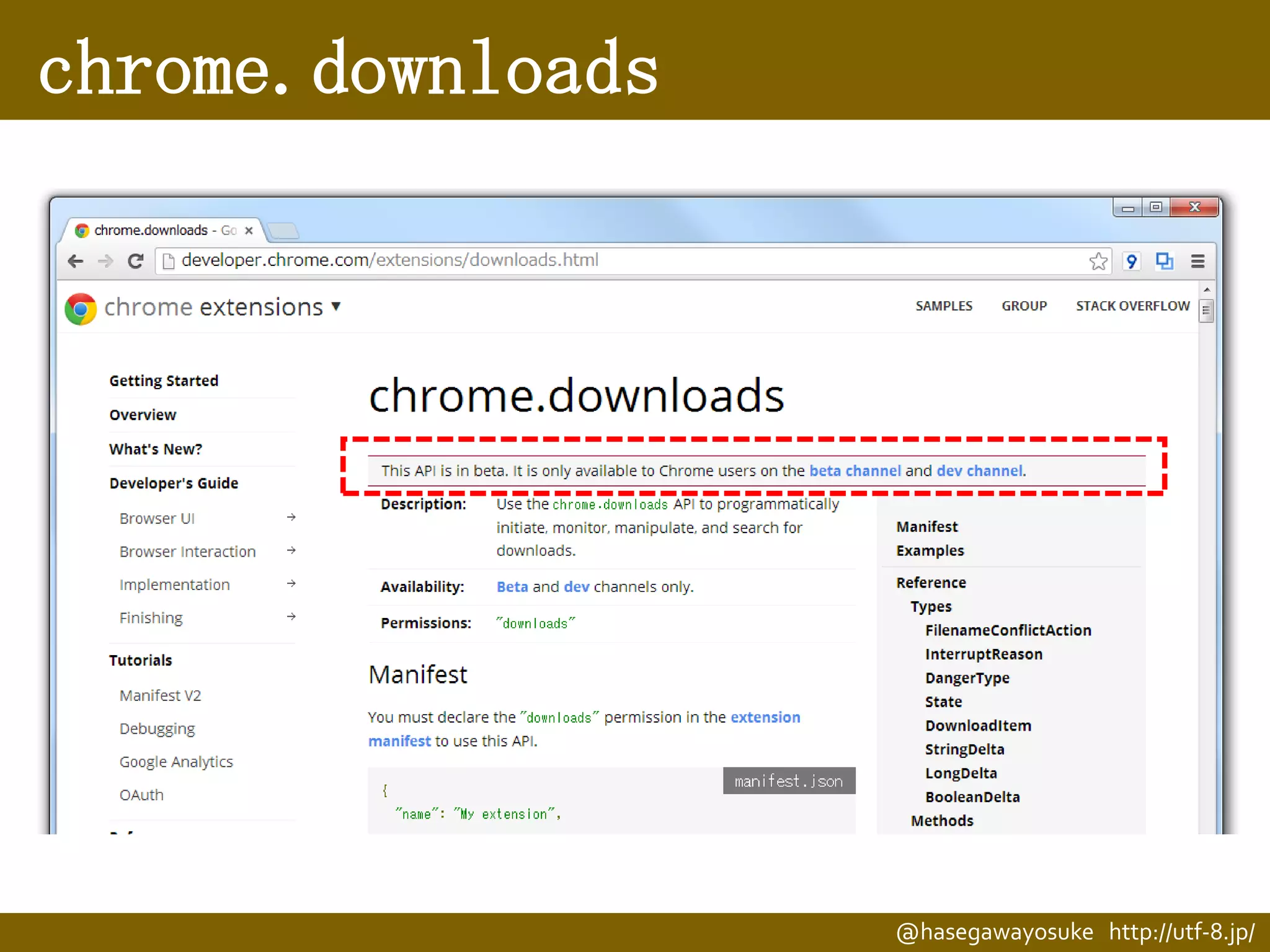
Task: Click the blue overlapping squares extension icon
Action: (1164, 261)
